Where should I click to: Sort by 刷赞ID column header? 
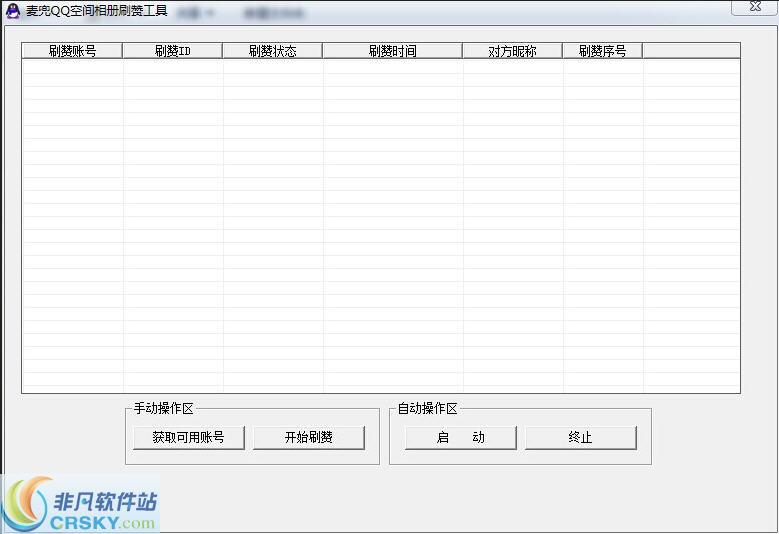[x=172, y=51]
